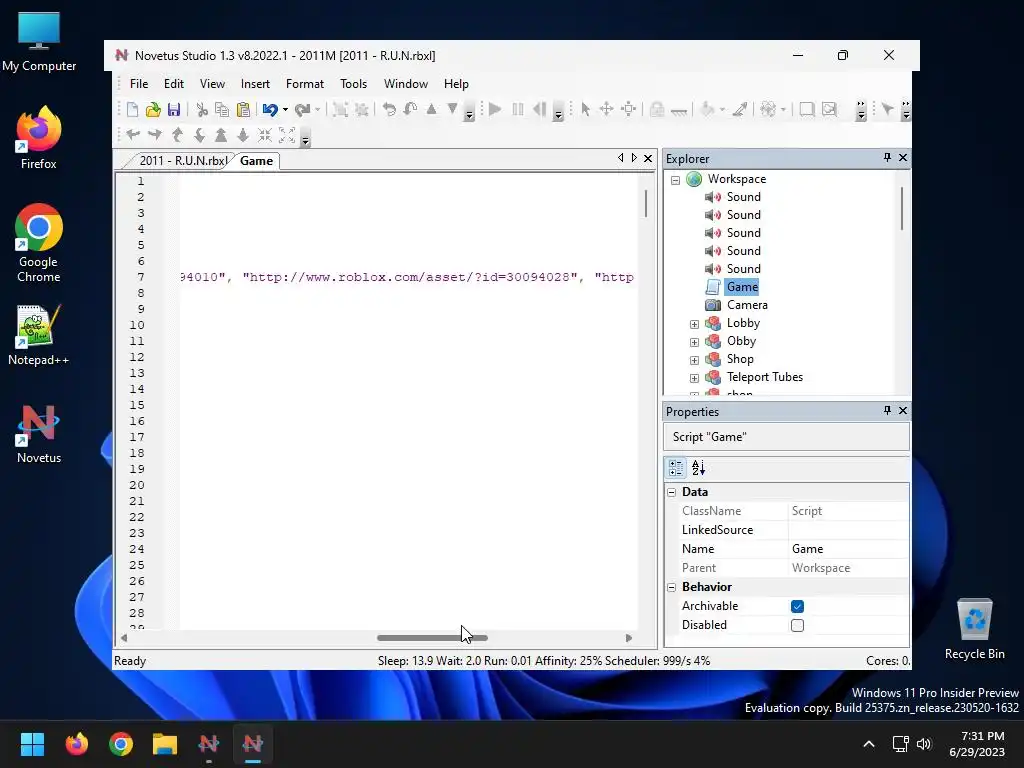Click the Anchor tool icon
Viewport: 1024px width, 768px height.
pyautogui.click(x=679, y=110)
